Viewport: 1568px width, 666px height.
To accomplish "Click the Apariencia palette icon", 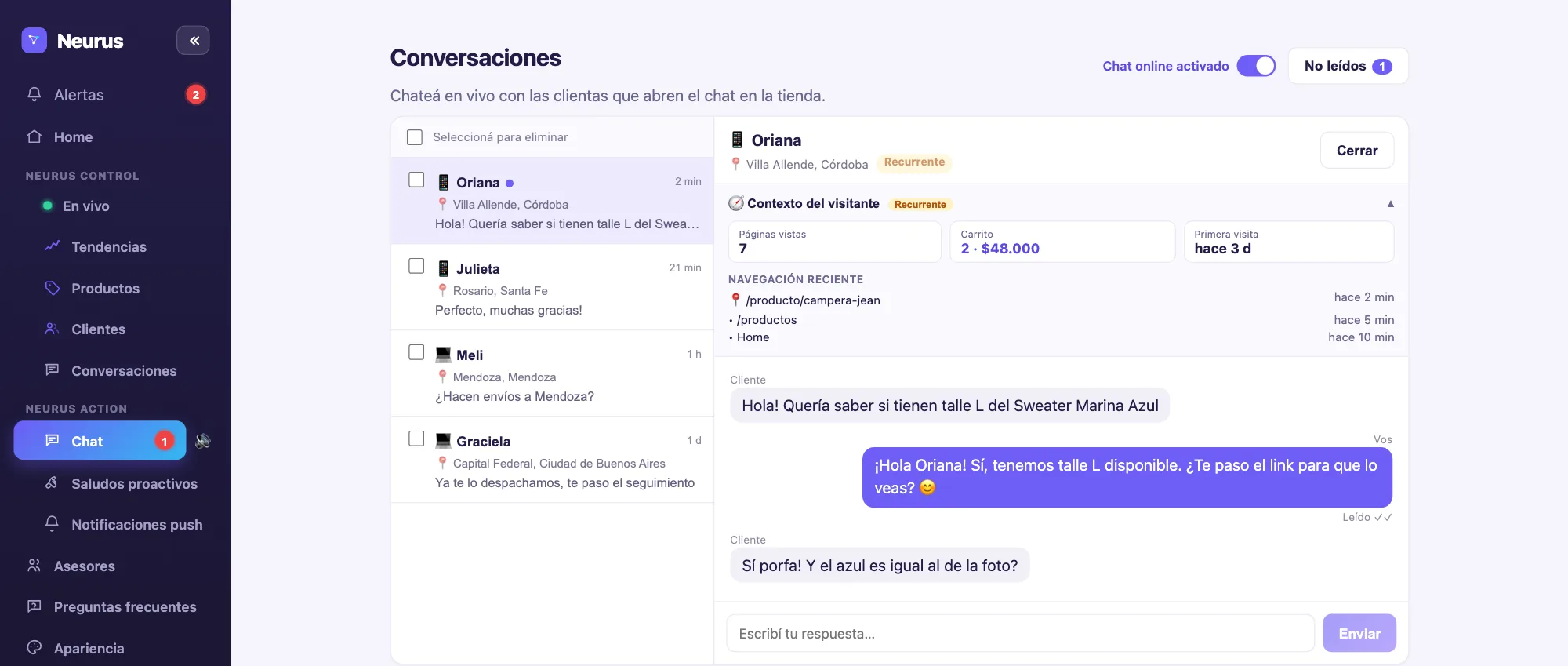I will coord(34,647).
